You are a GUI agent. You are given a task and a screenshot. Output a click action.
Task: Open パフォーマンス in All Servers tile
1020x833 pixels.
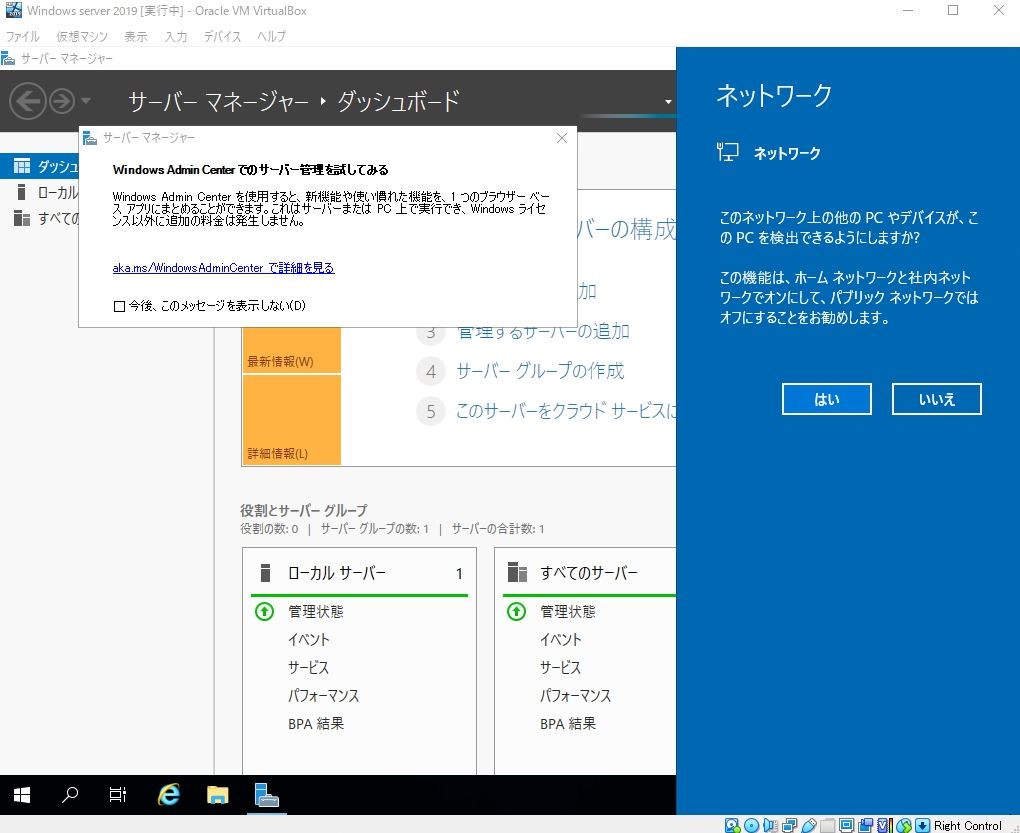575,696
